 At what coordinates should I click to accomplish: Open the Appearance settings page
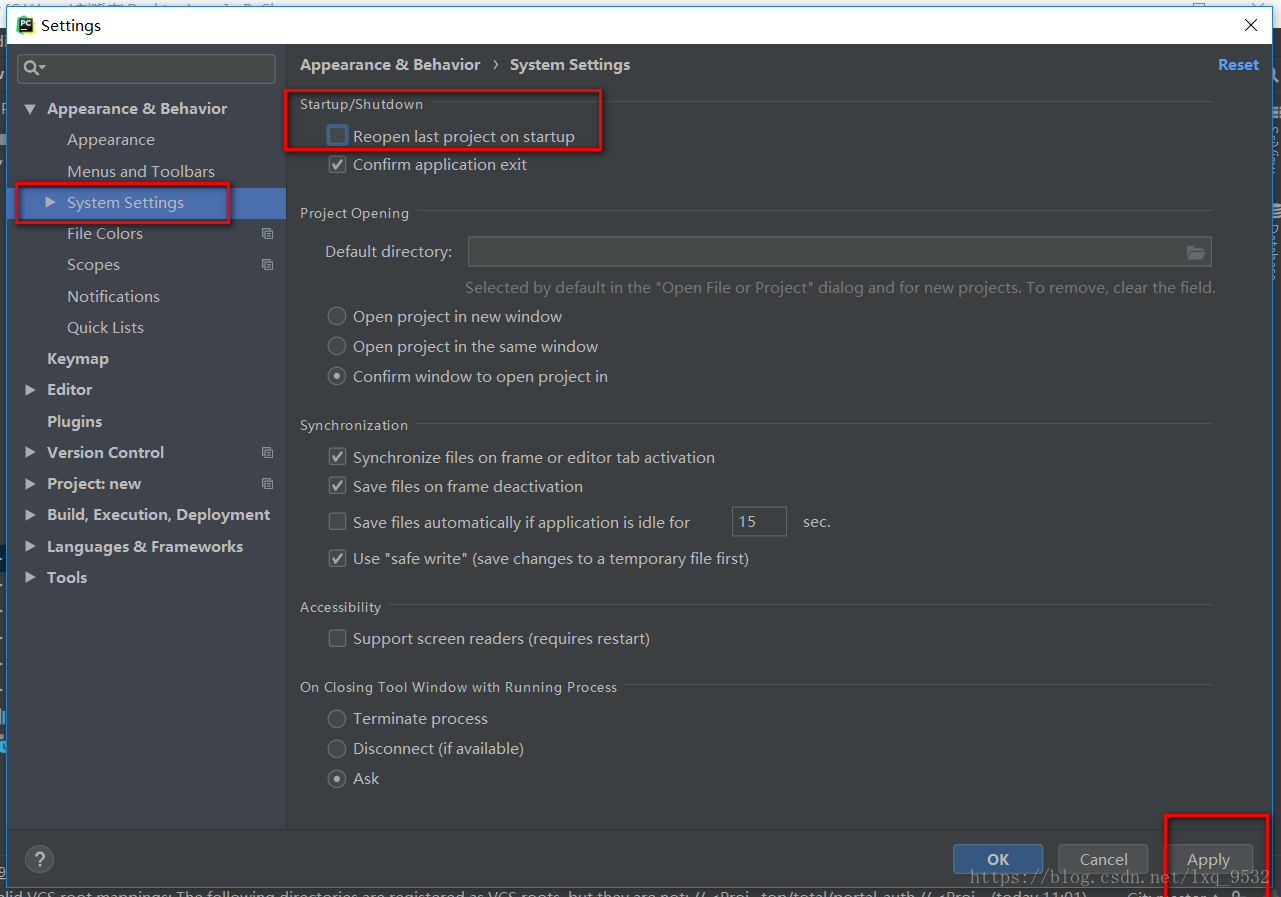[x=111, y=140]
